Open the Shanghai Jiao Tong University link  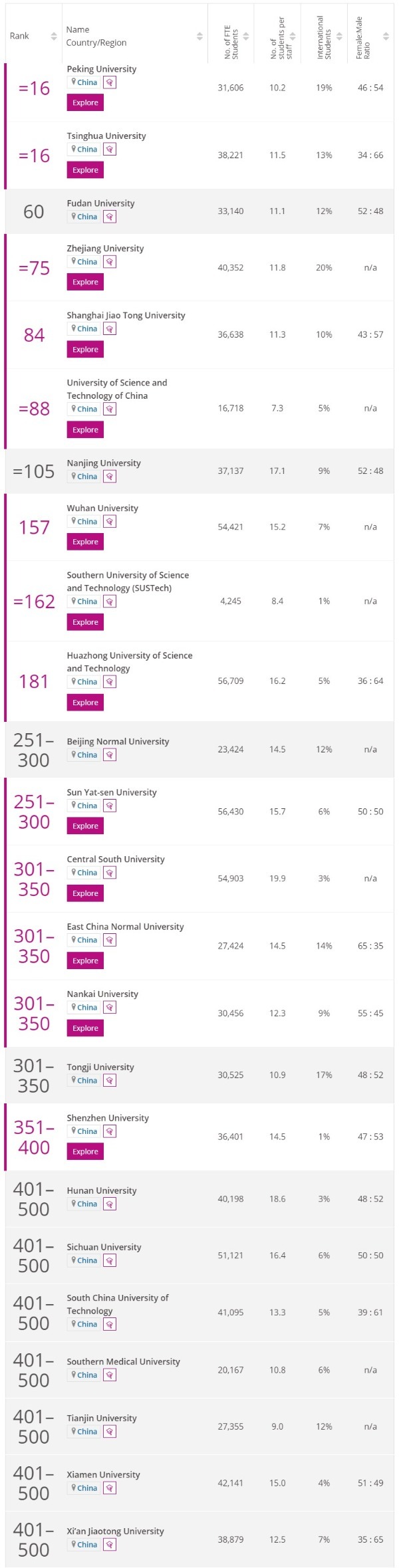click(x=126, y=316)
